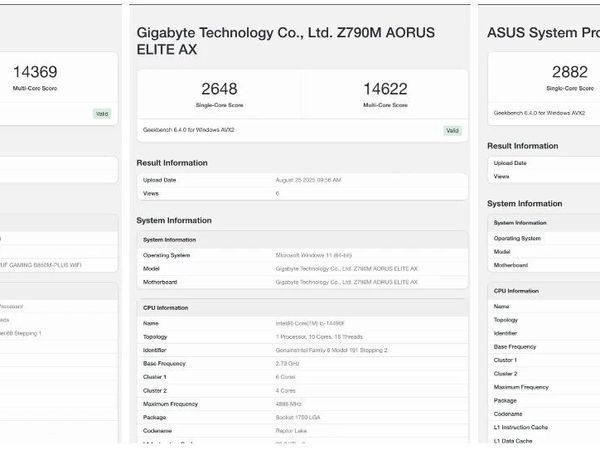Image resolution: width=600 pixels, height=450 pixels.
Task: Click the 'L1 Data Cache' label in the ASUS panel
Action: tap(513, 441)
